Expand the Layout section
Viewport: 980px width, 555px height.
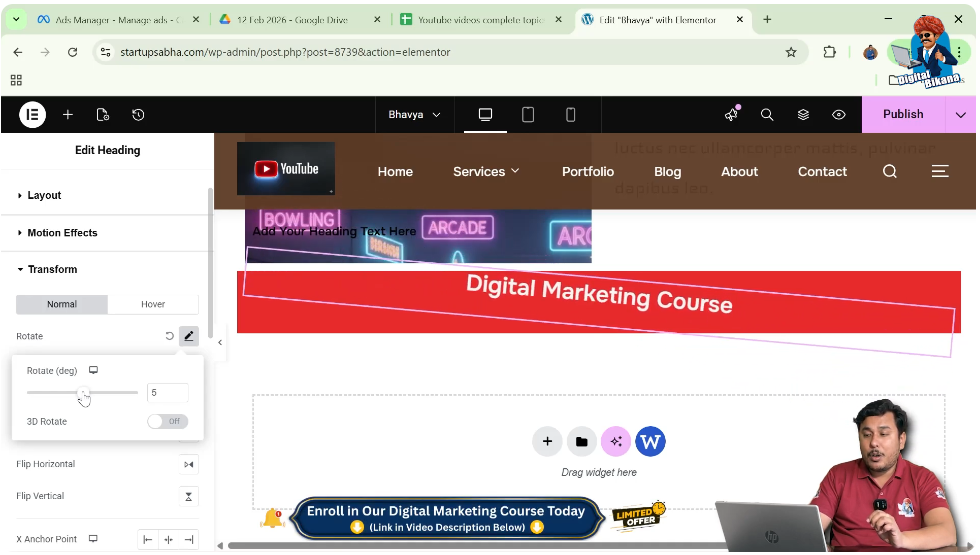[44, 196]
